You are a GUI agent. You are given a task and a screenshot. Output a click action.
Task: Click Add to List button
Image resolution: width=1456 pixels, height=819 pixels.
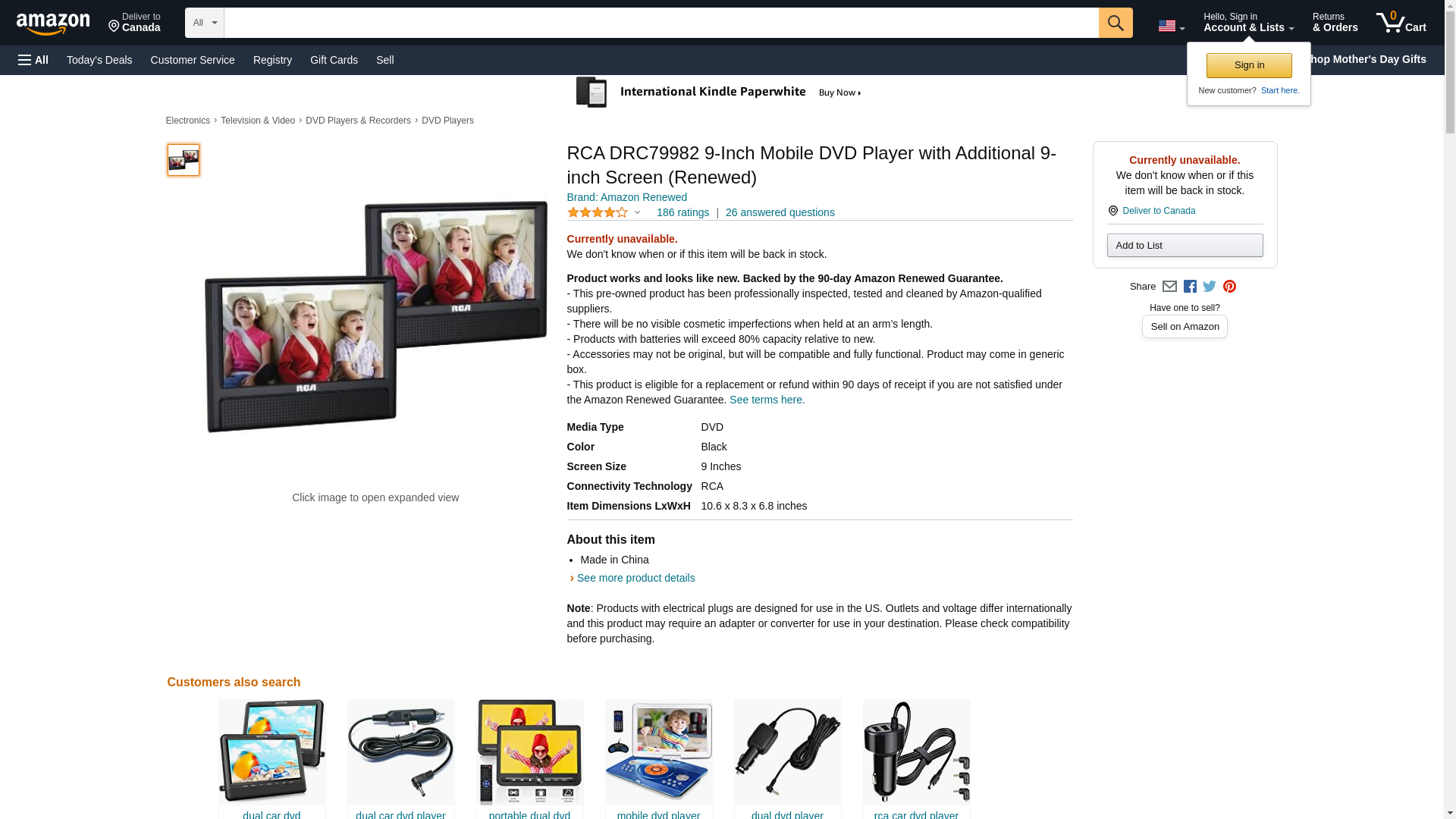pos(1185,245)
